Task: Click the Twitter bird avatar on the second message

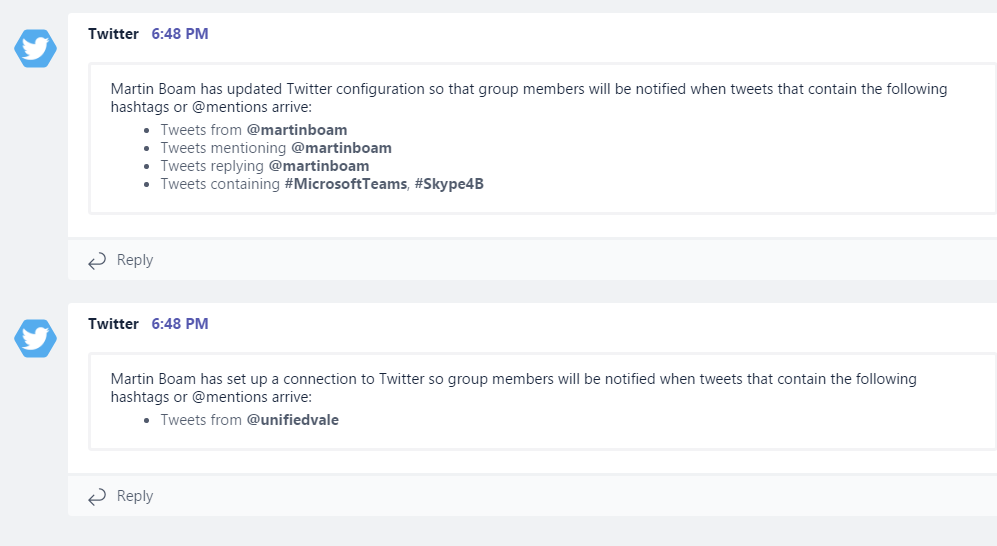Action: point(36,338)
